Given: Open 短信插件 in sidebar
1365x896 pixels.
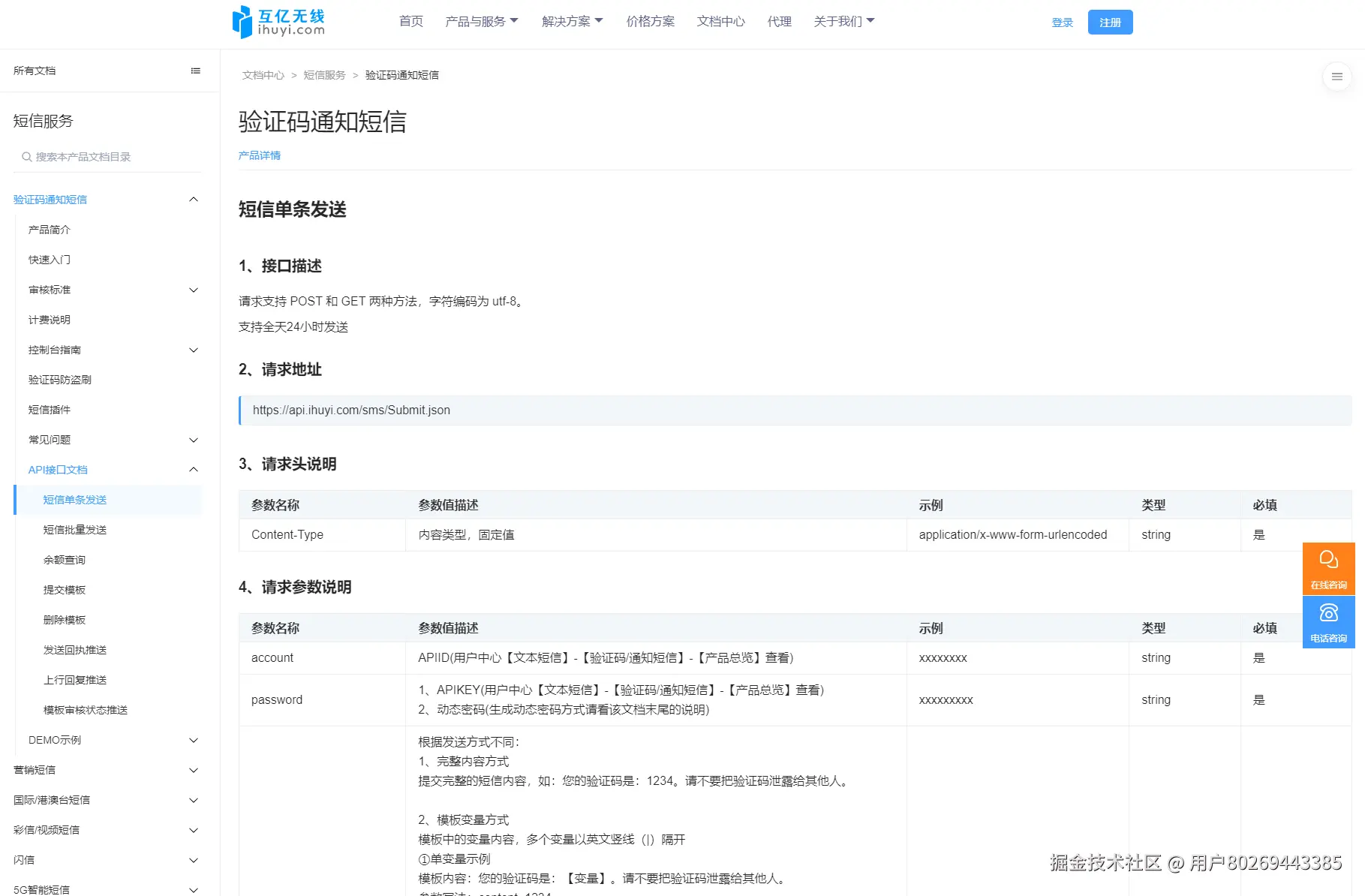Looking at the screenshot, I should coord(50,410).
